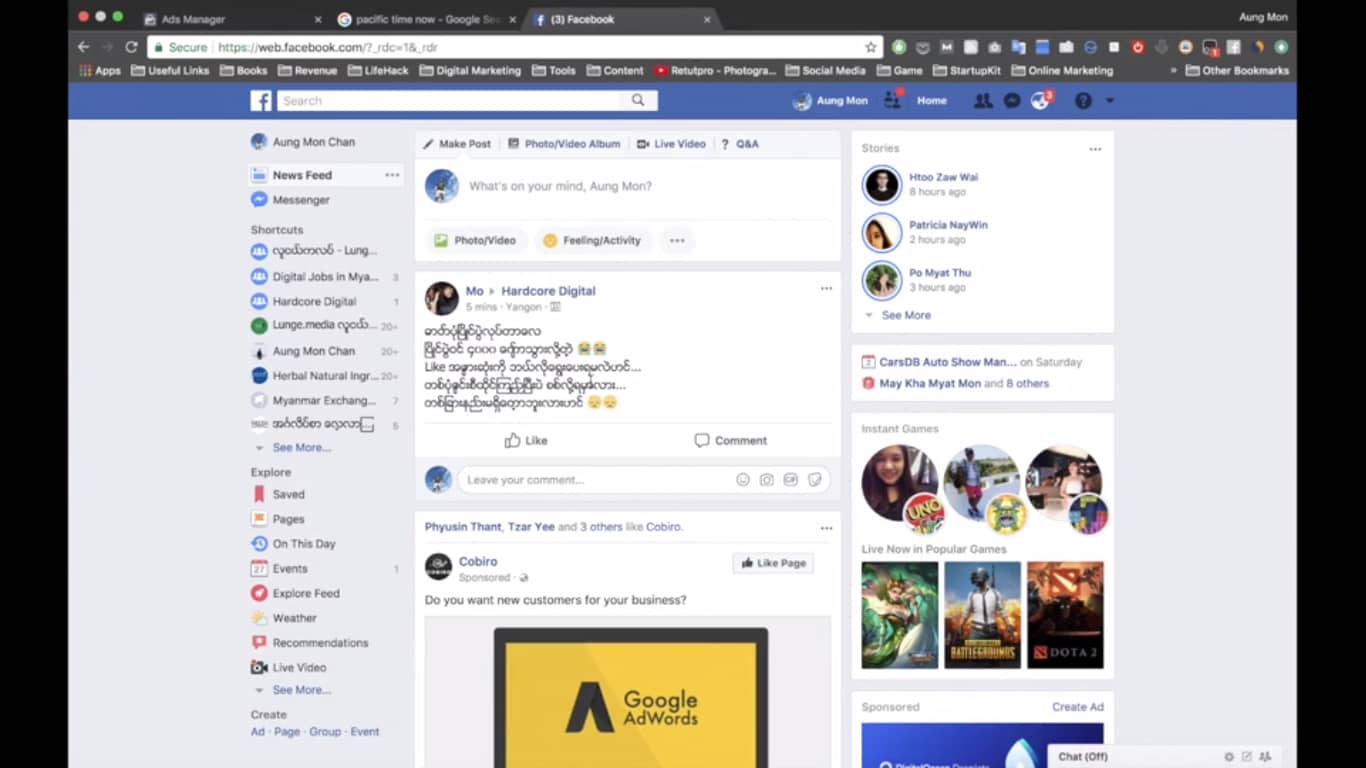
Task: Click Create Group link in sidebar
Action: (325, 732)
